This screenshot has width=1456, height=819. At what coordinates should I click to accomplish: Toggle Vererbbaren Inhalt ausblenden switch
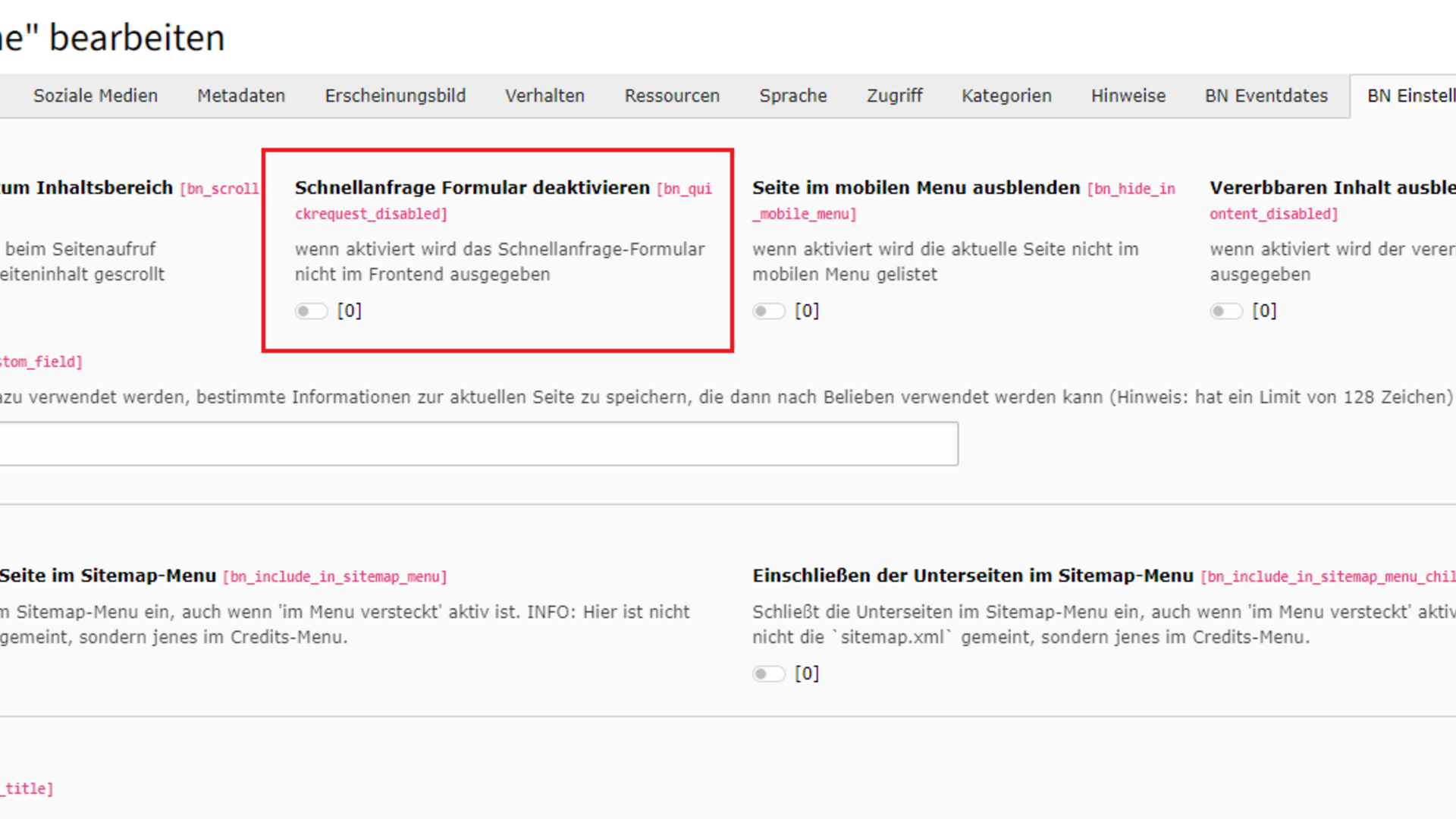pos(1225,311)
